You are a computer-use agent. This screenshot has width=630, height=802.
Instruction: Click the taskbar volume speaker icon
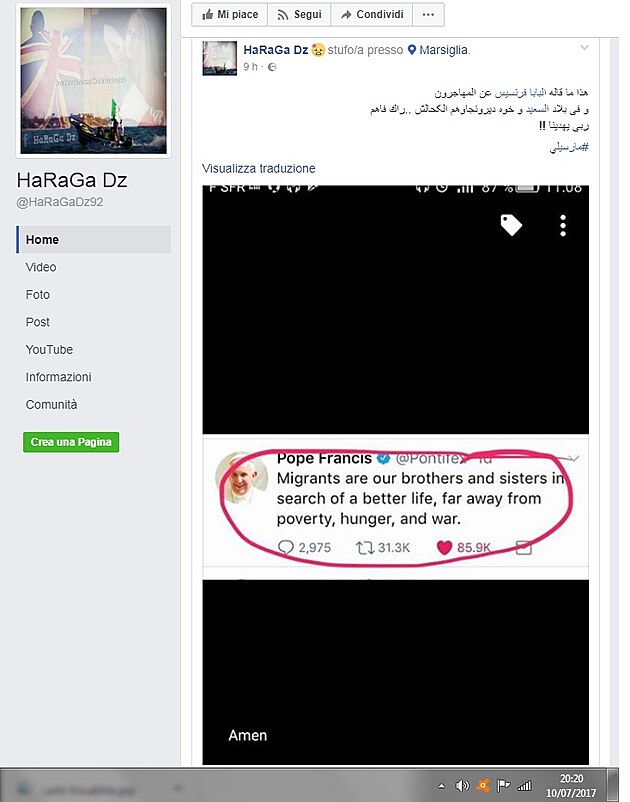pos(462,785)
